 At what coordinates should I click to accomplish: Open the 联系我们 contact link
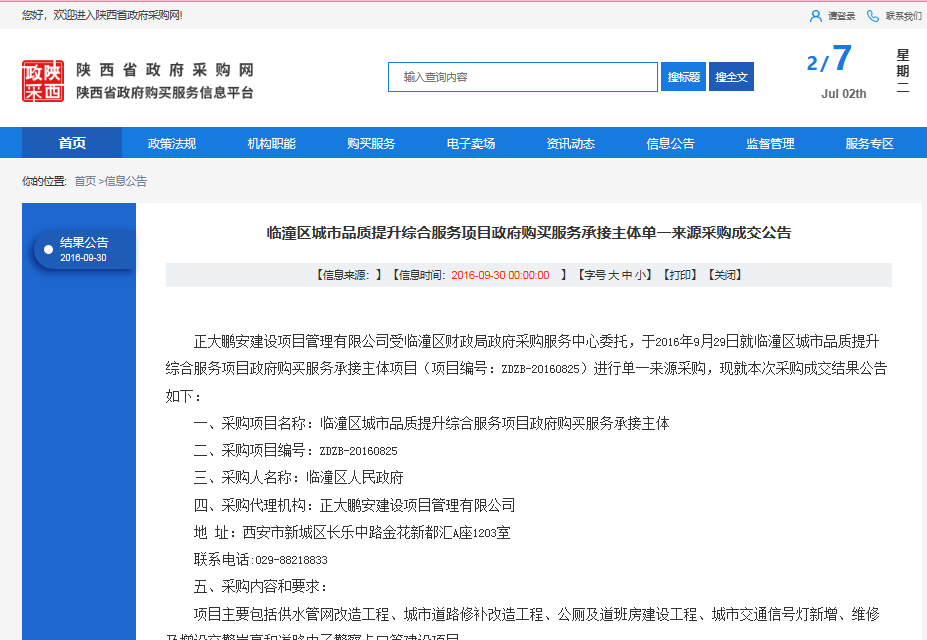(x=903, y=16)
